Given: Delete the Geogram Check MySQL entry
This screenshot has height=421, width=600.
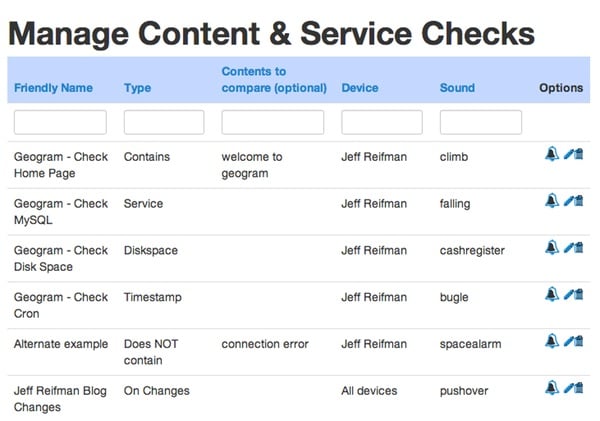Looking at the screenshot, I should coord(579,201).
